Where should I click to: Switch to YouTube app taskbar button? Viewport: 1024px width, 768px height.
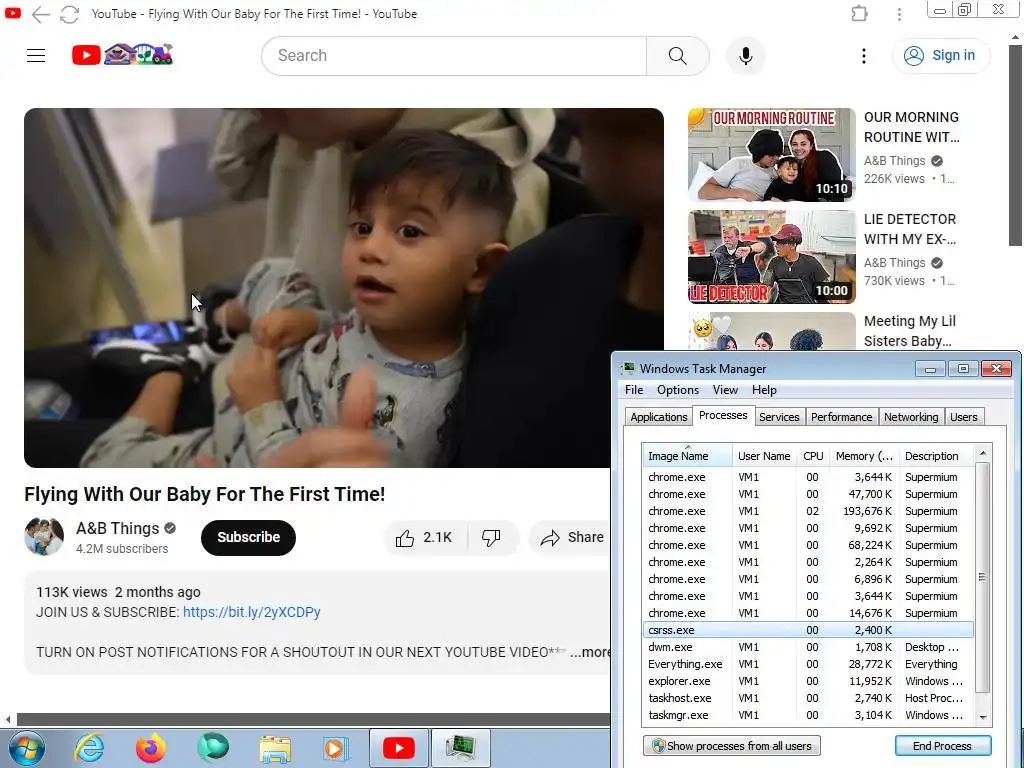pos(398,748)
